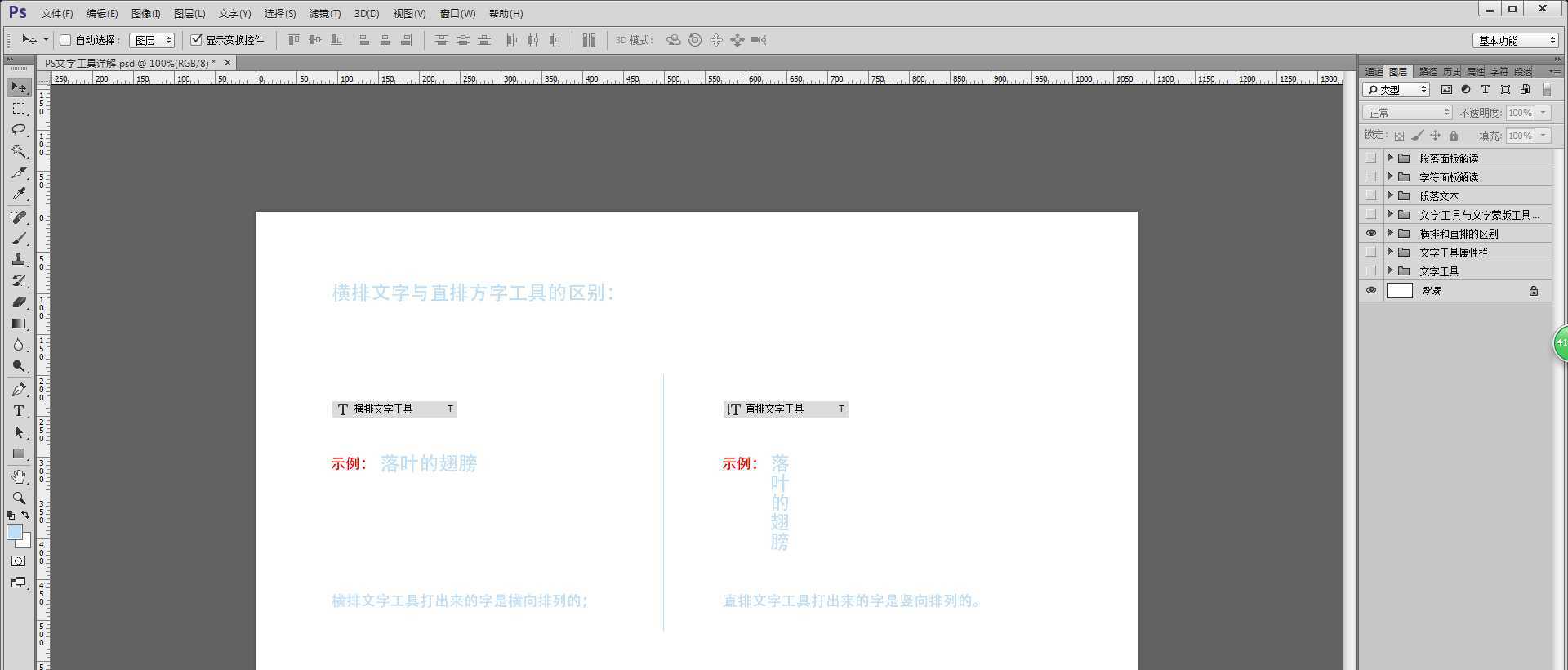This screenshot has height=670, width=1568.
Task: Switch to the 通道 panel tab
Action: click(x=1374, y=72)
